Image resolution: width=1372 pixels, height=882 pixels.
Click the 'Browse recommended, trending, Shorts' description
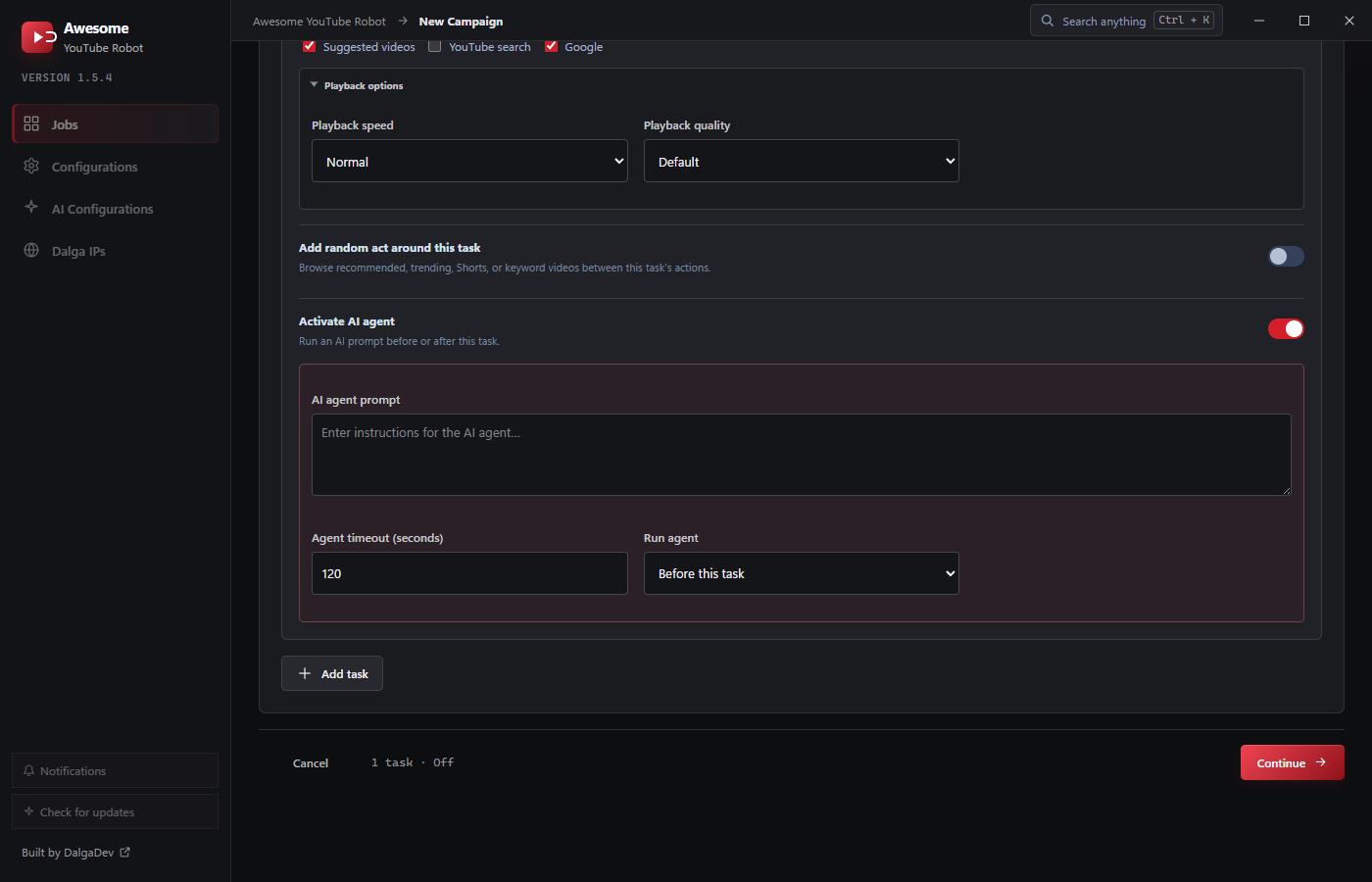point(505,268)
